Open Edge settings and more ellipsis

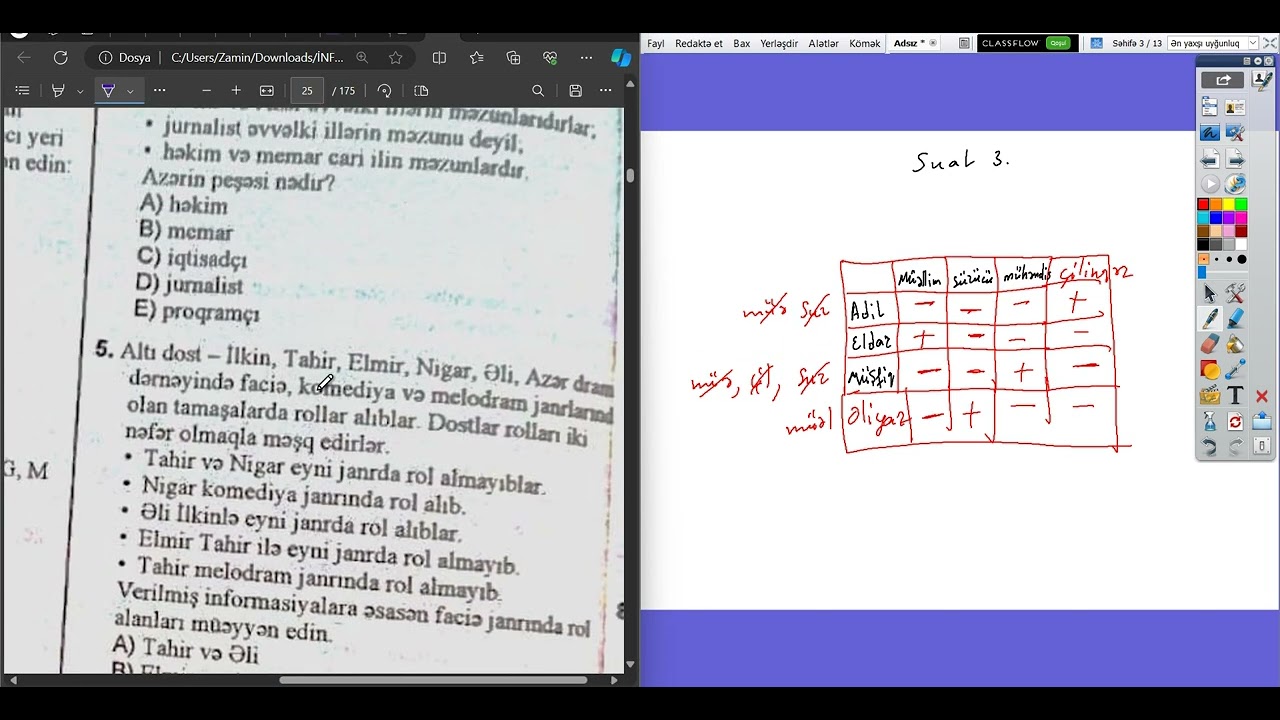(x=586, y=58)
